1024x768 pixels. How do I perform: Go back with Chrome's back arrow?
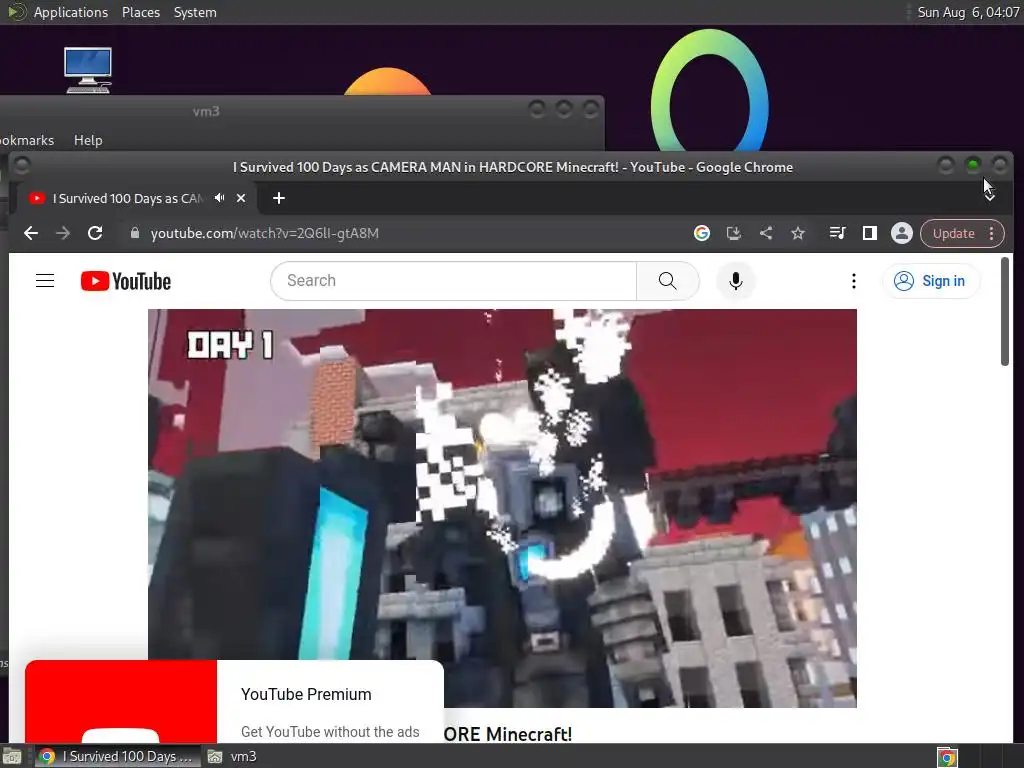[x=31, y=233]
